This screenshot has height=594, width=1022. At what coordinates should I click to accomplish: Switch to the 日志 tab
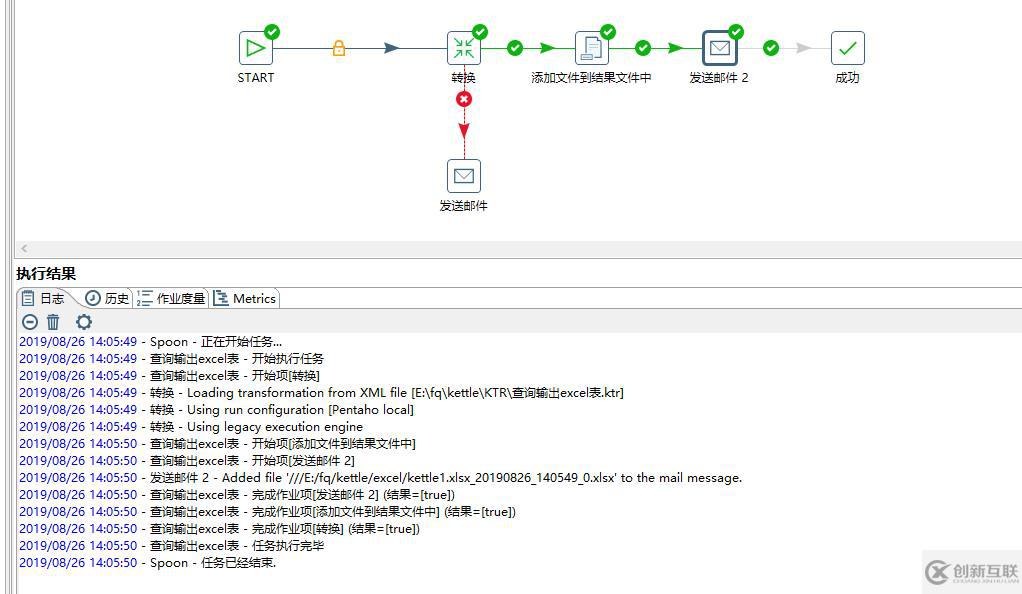(x=43, y=299)
